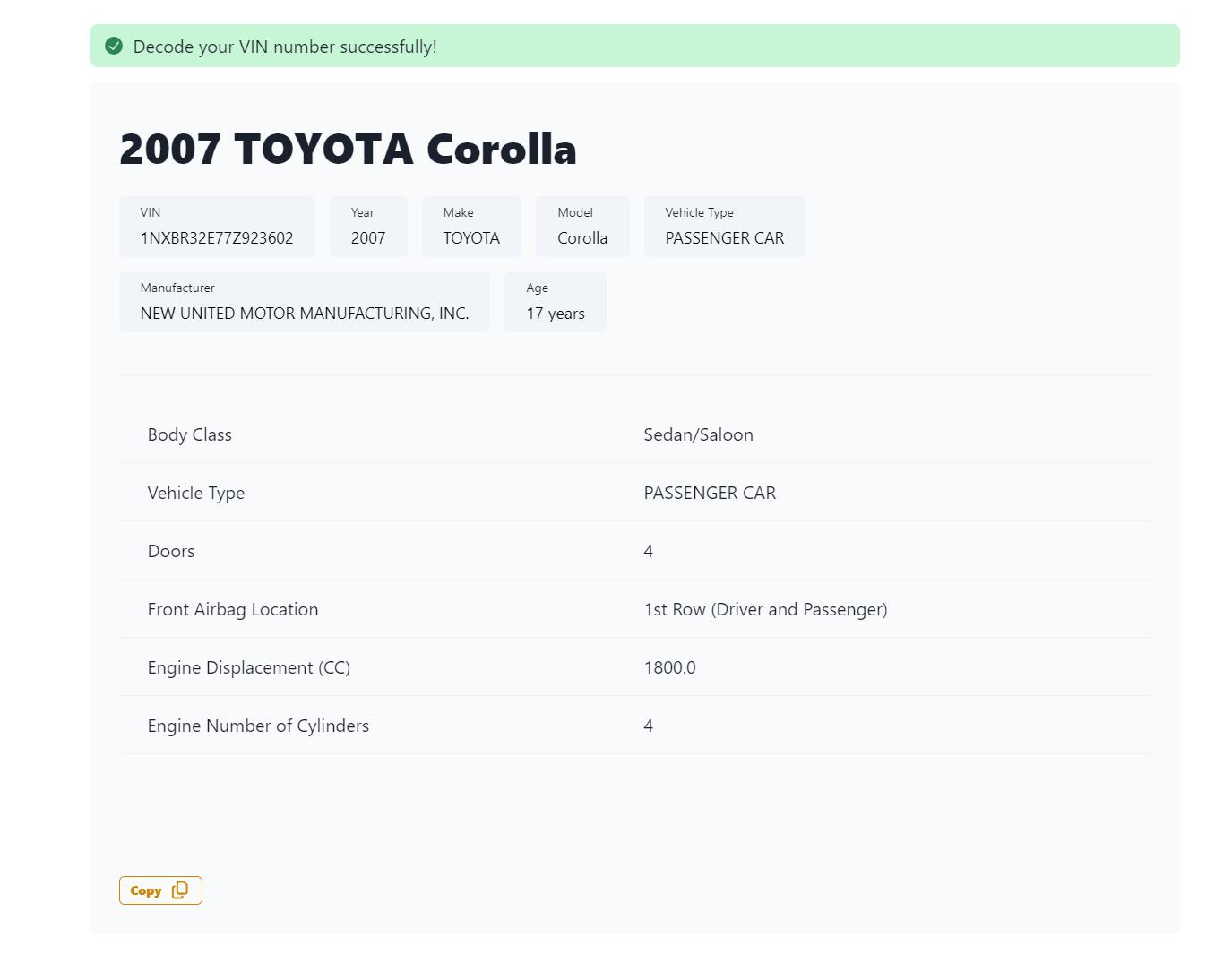Click the Doors row label
1232x980 pixels.
tap(171, 551)
